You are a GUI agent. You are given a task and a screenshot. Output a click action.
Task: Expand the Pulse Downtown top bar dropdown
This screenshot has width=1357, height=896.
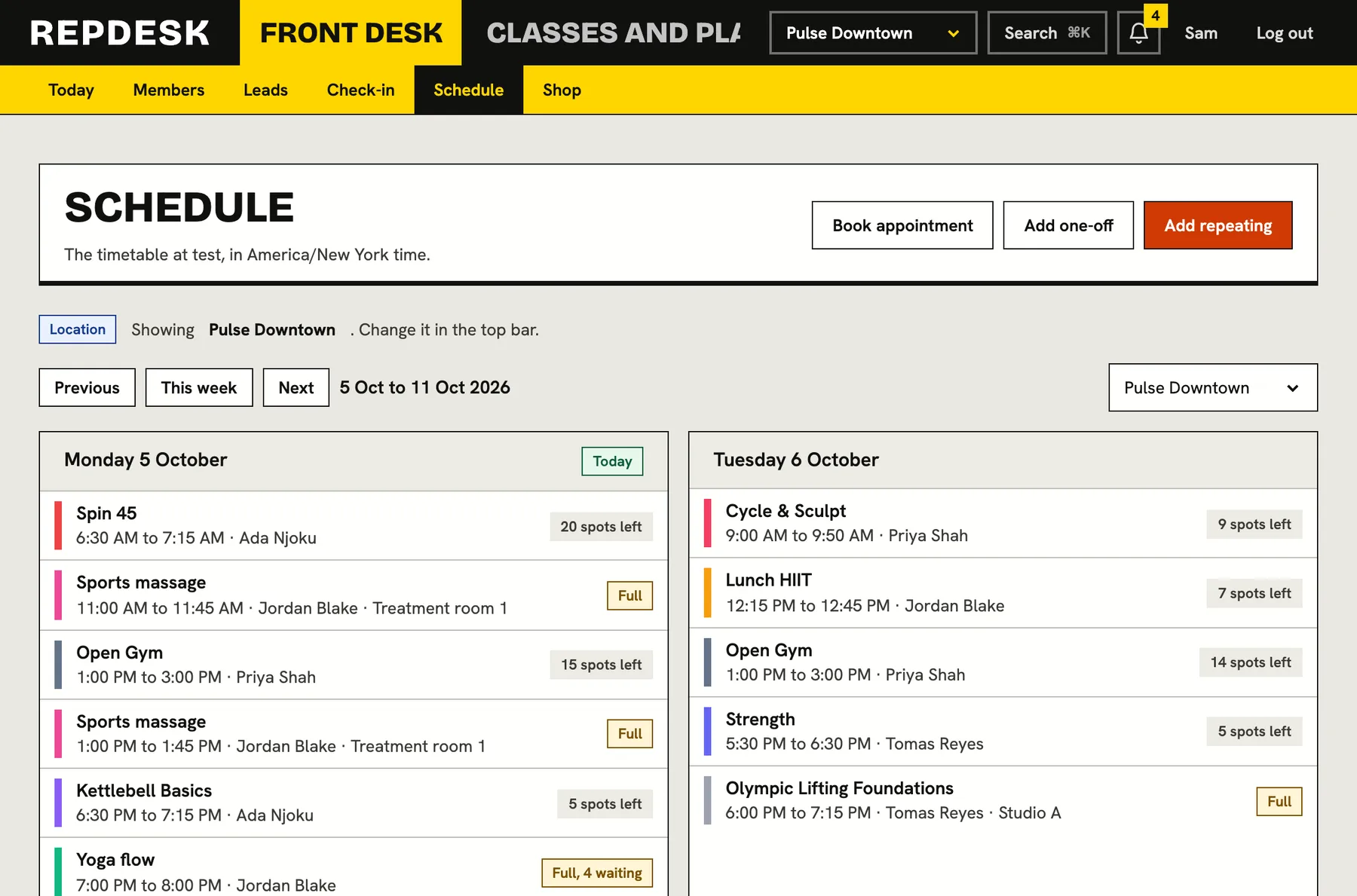pyautogui.click(x=873, y=33)
